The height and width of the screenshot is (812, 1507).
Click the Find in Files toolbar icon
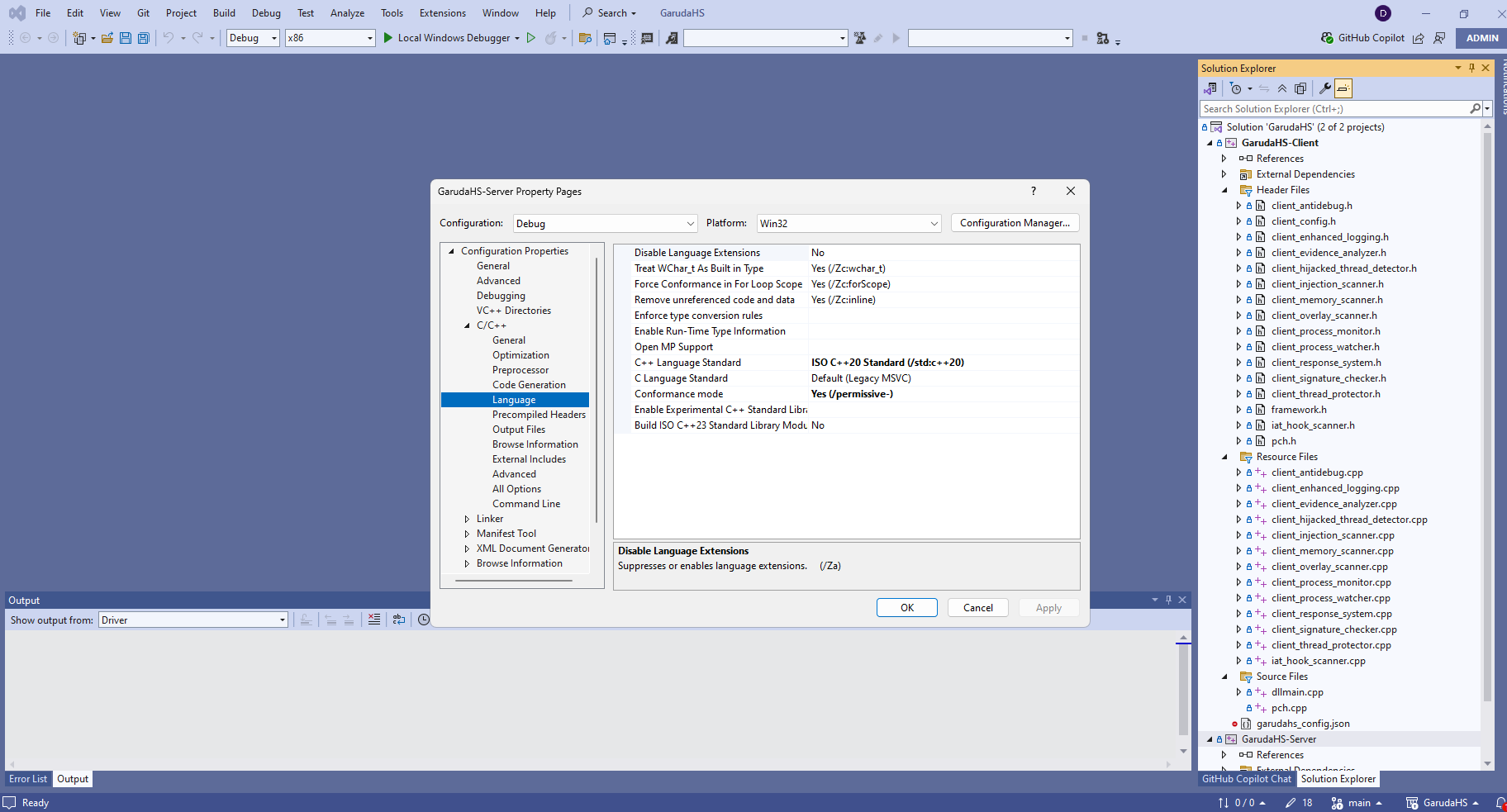tap(585, 38)
